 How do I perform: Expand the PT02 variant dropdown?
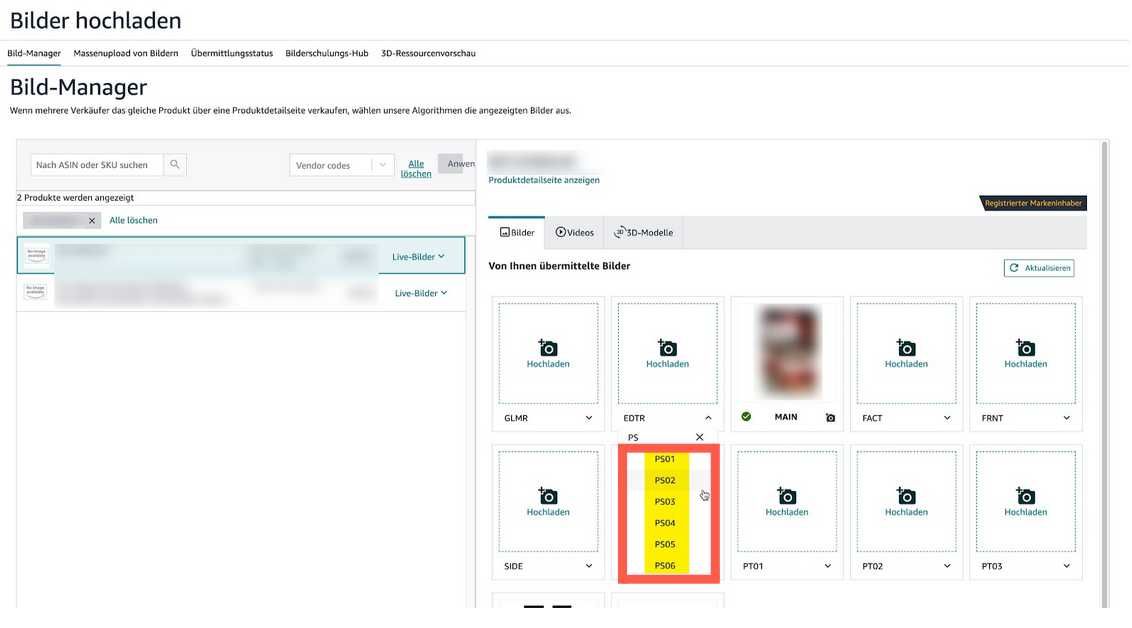(946, 566)
